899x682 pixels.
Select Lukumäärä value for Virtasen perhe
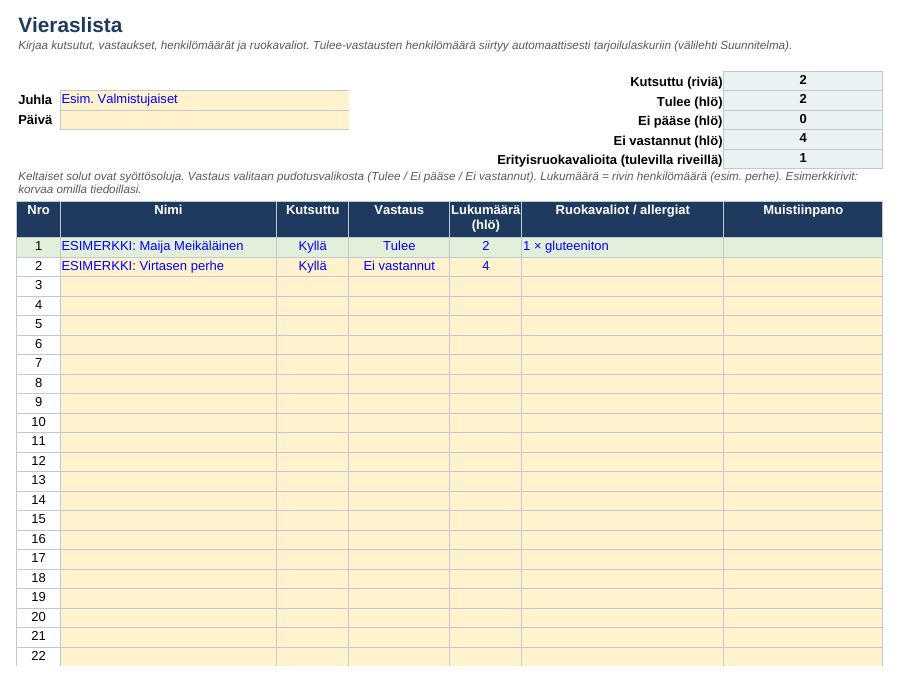tap(486, 266)
